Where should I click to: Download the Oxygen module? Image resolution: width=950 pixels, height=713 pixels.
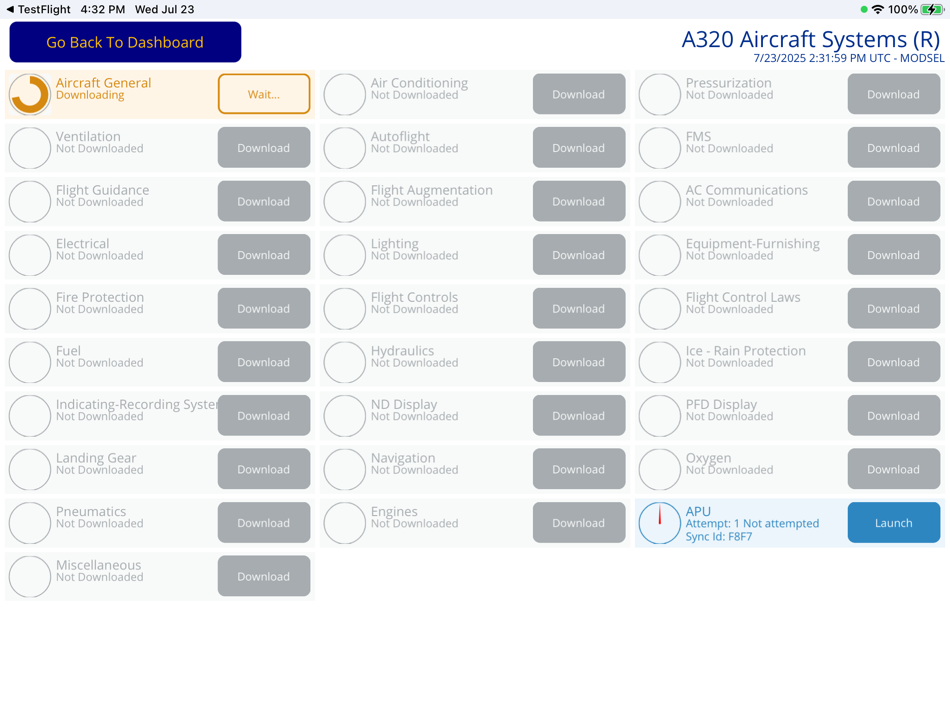click(894, 469)
